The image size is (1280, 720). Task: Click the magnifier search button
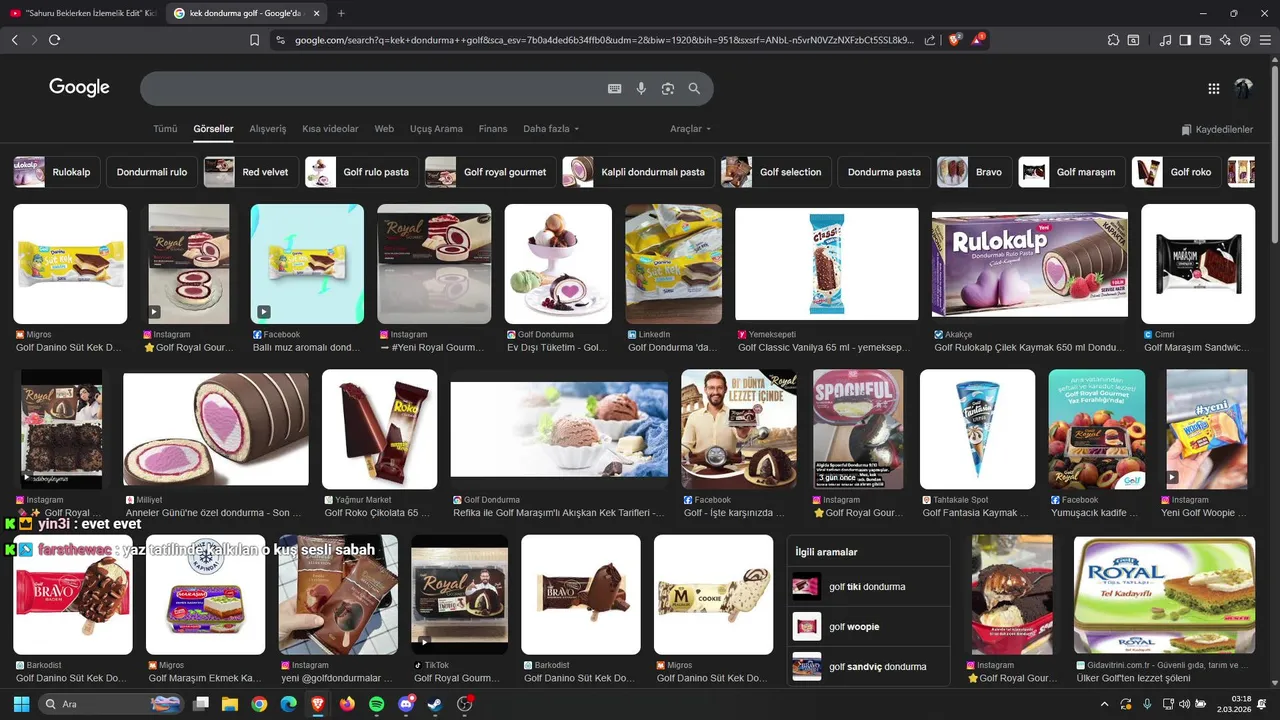pos(694,89)
